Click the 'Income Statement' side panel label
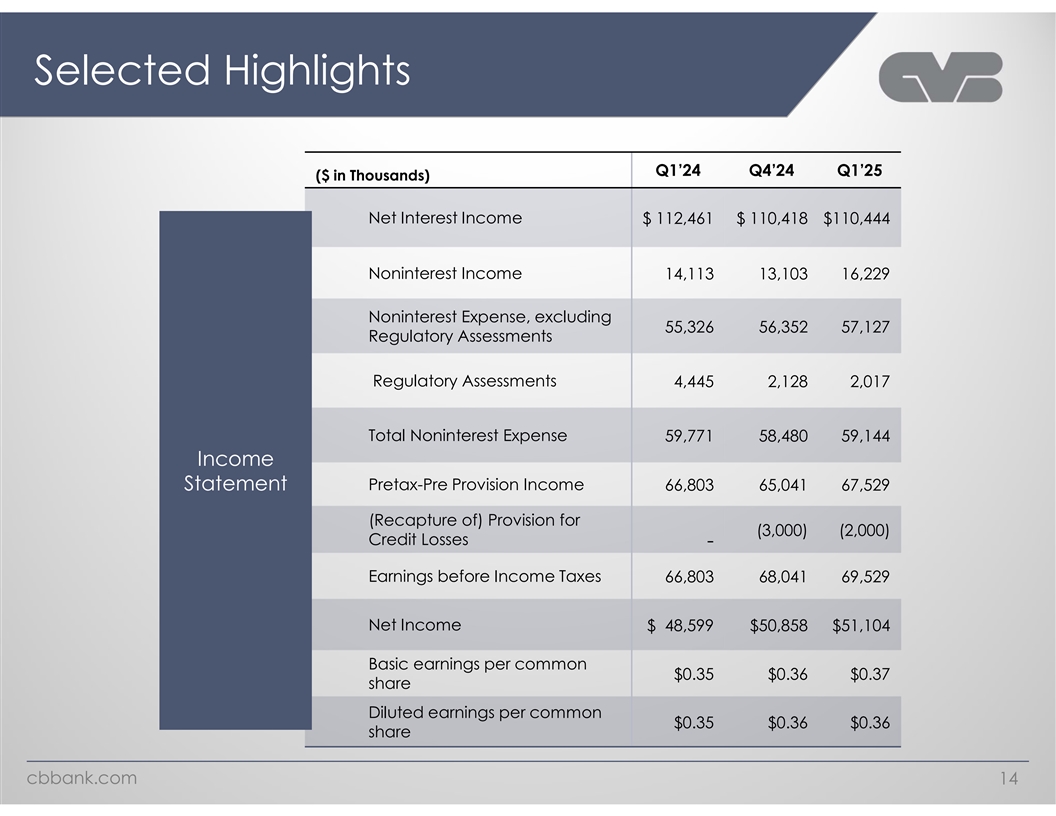This screenshot has width=1056, height=816. [x=235, y=471]
